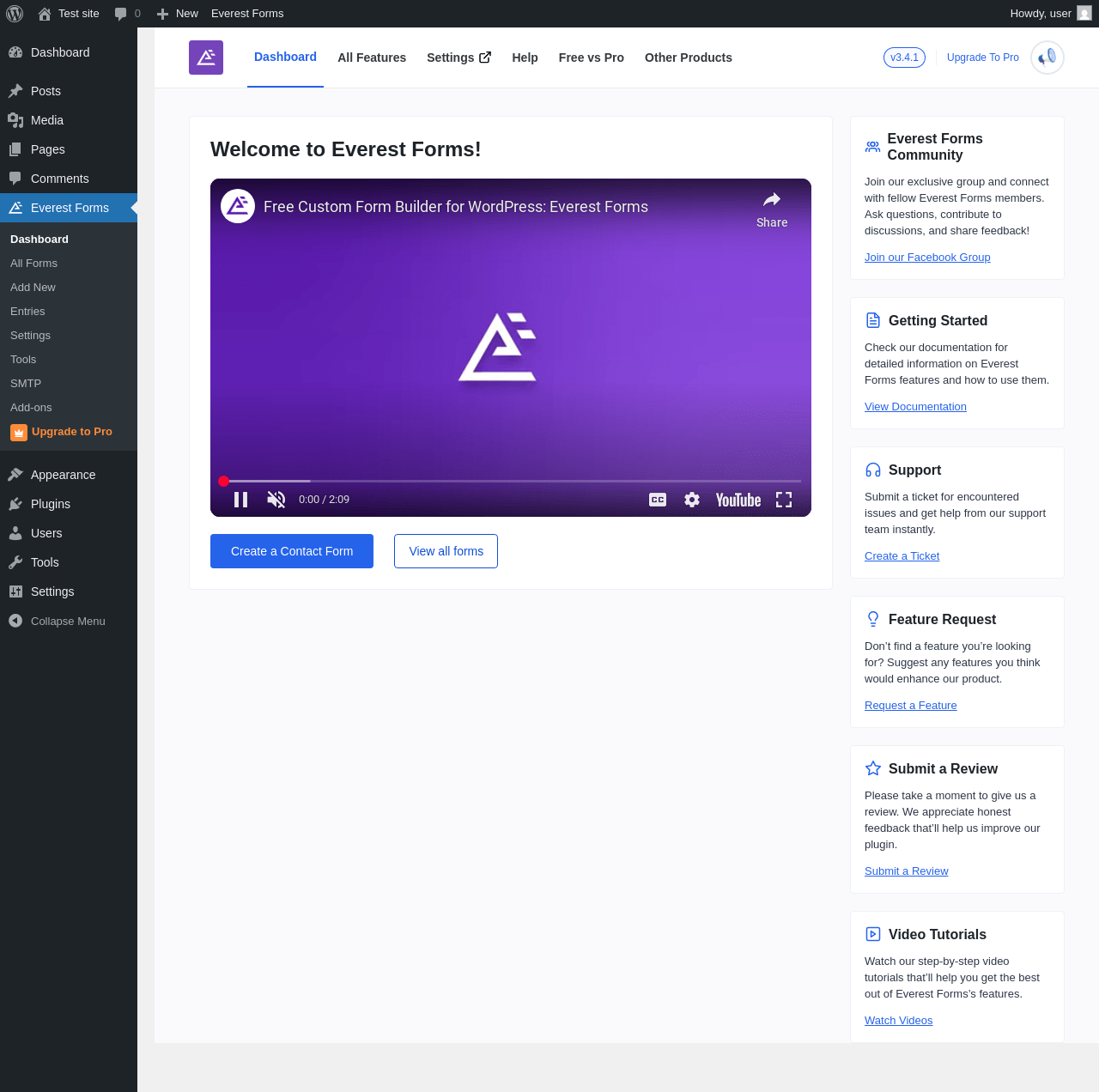
Task: Click the Getting Started document icon
Action: [x=873, y=320]
